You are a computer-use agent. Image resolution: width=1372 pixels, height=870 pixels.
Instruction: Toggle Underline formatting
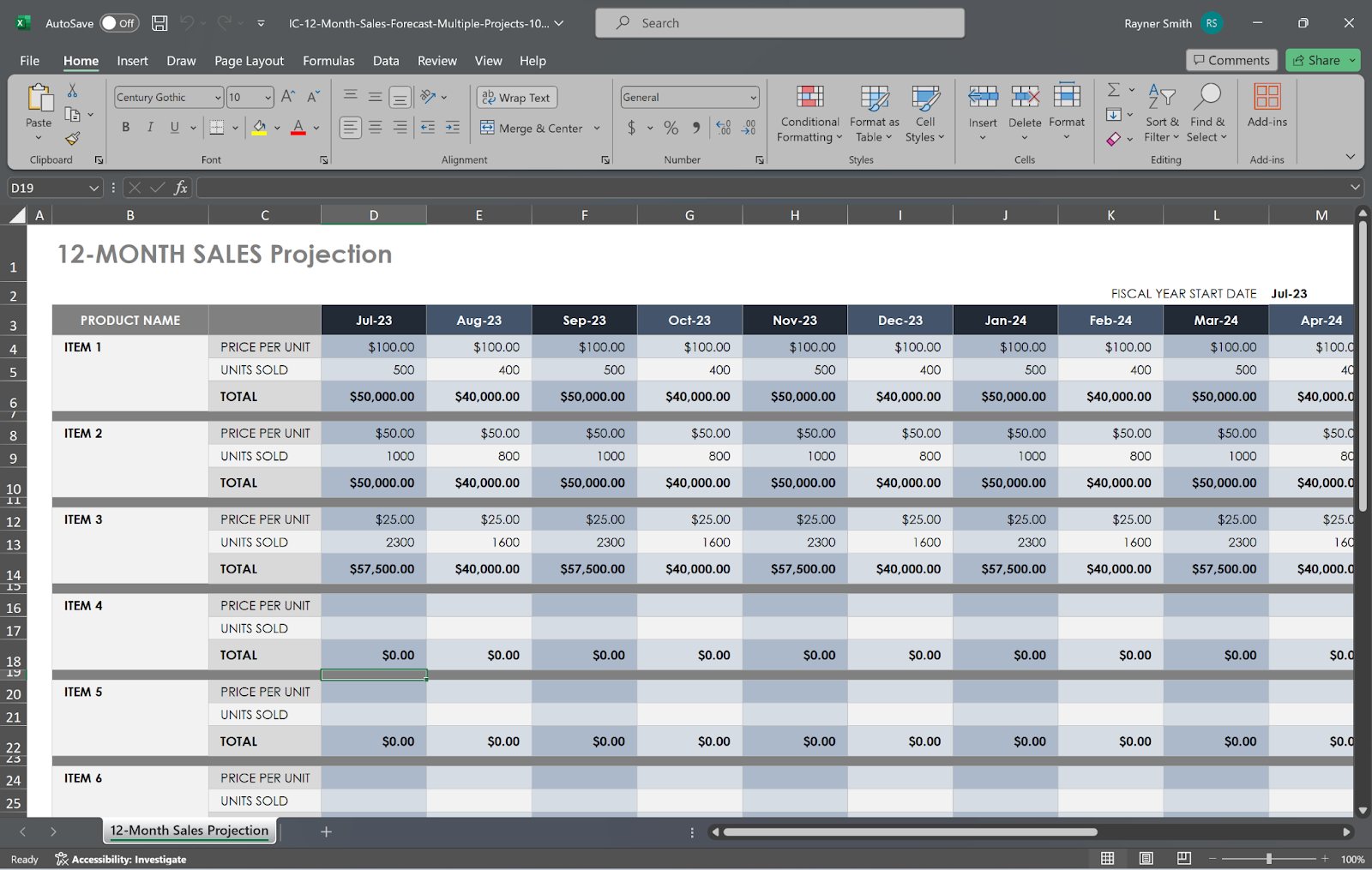tap(175, 128)
